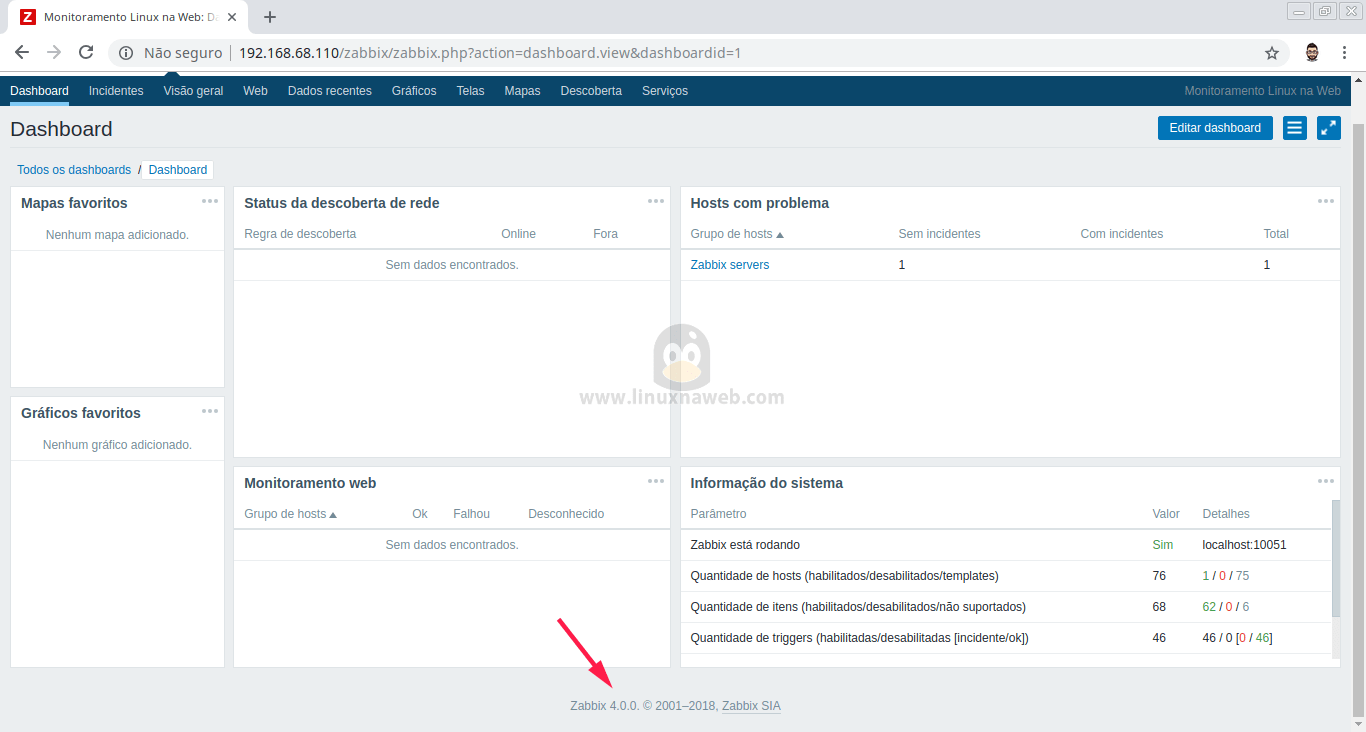Click 'Com incidentes' column header
Viewport: 1366px width, 732px height.
pos(1122,234)
